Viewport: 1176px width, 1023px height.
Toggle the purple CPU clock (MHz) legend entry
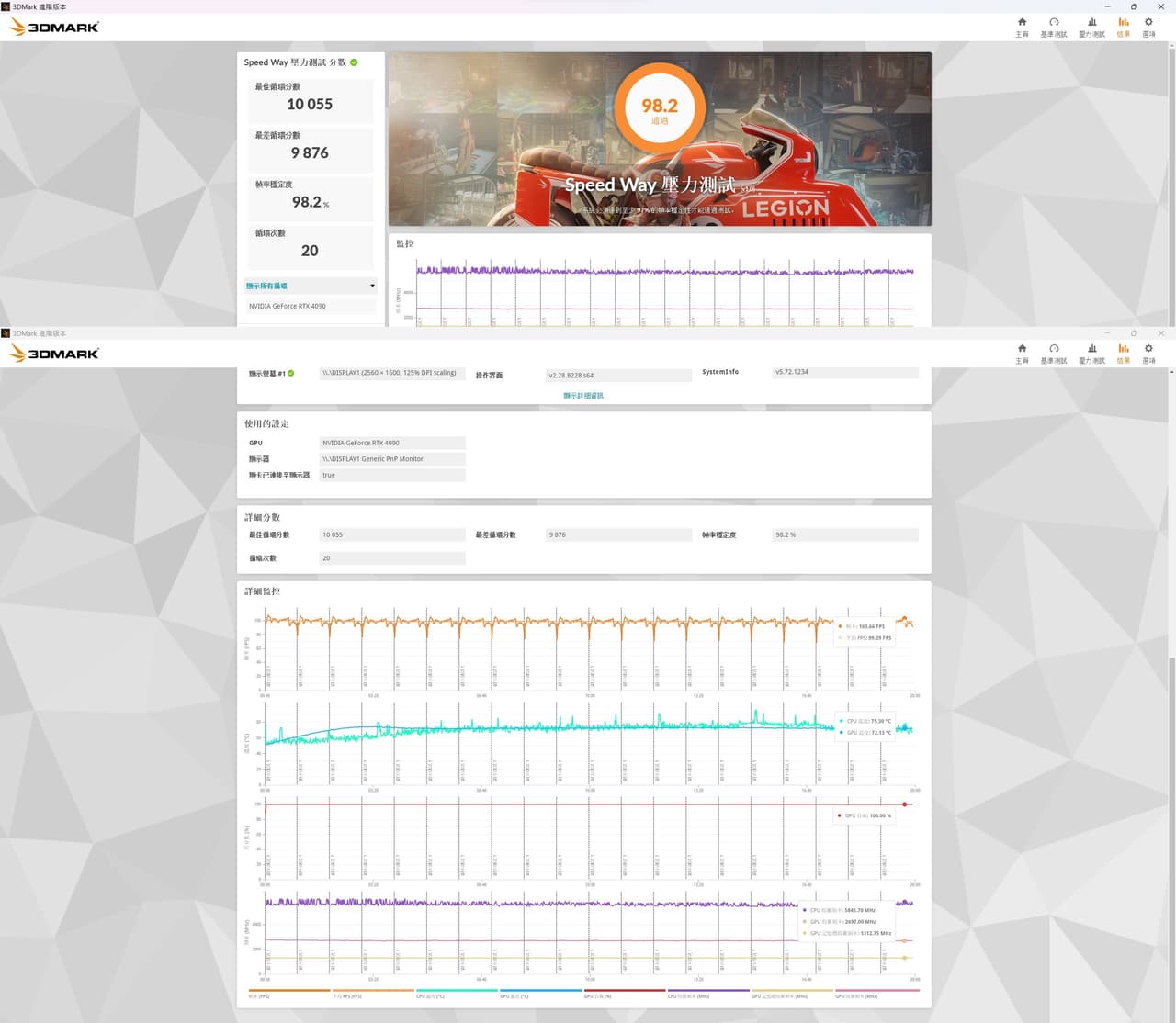(708, 993)
